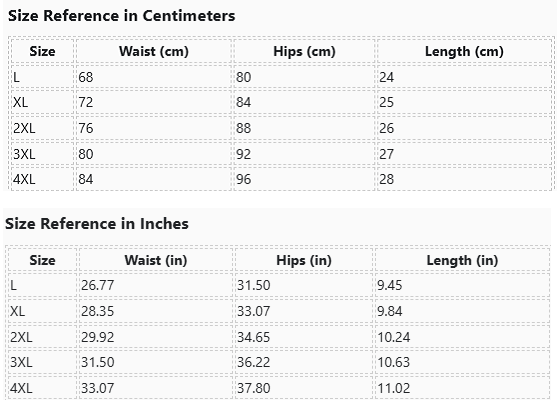Select the waist value 26.77 in inches
This screenshot has height=402, width=558.
coord(98,285)
